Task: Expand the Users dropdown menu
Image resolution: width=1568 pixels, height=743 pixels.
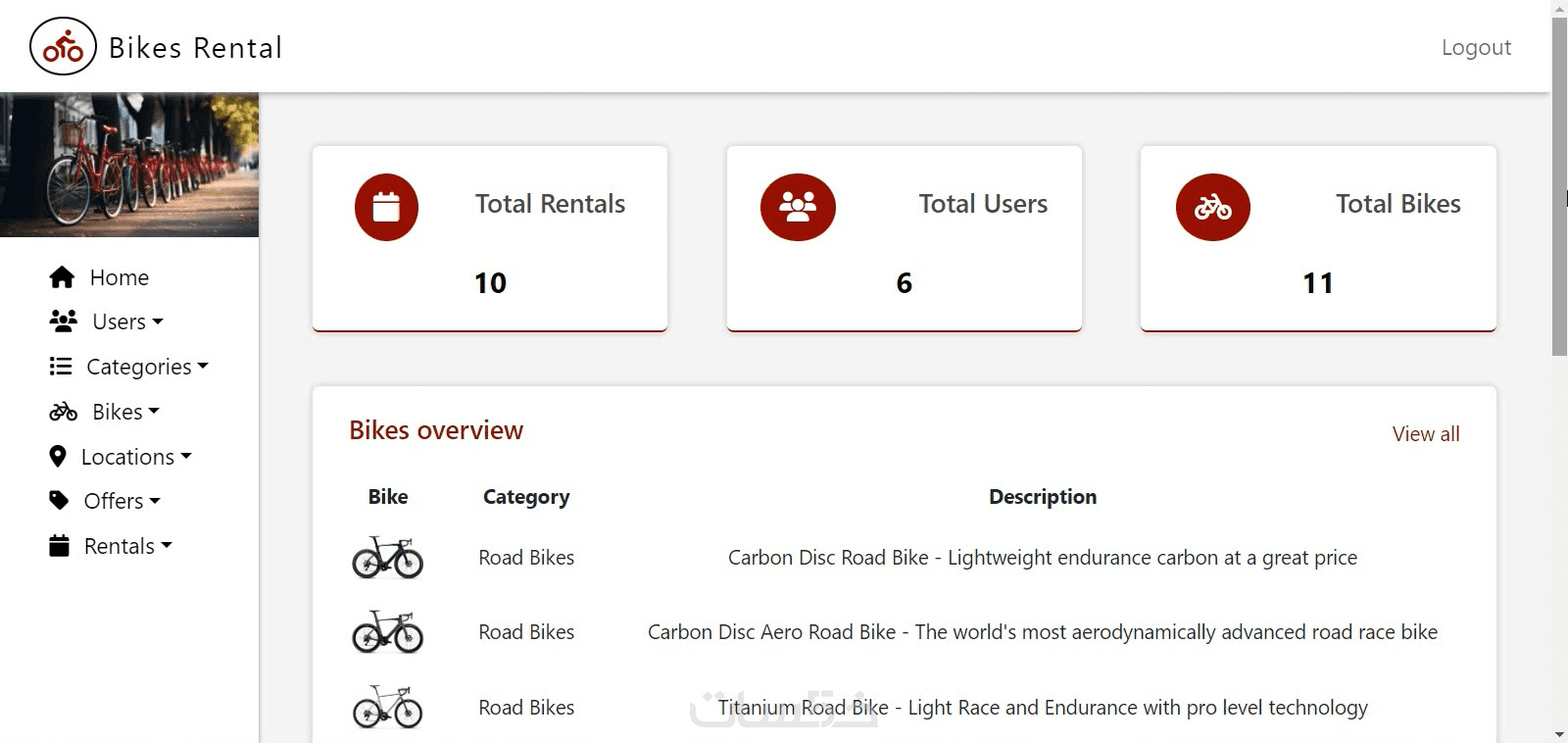Action: pos(128,322)
